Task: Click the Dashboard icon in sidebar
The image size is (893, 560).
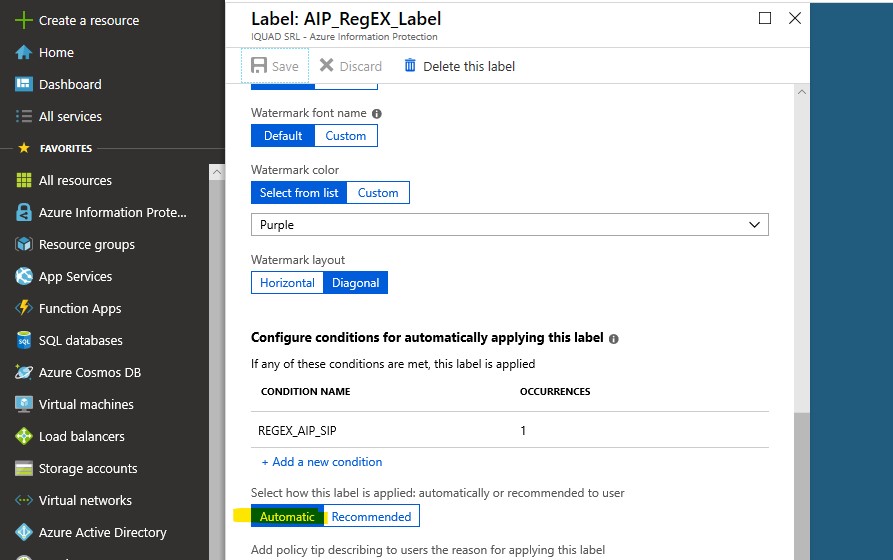Action: tap(23, 84)
